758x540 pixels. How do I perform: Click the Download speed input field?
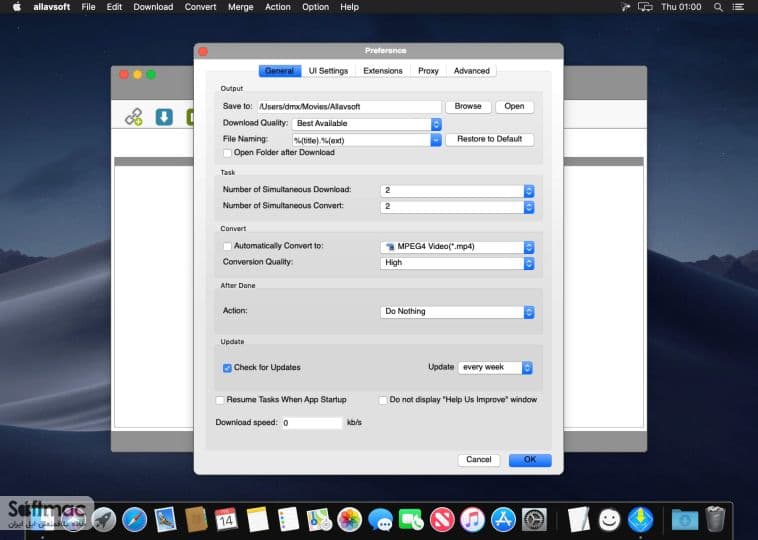coord(312,423)
